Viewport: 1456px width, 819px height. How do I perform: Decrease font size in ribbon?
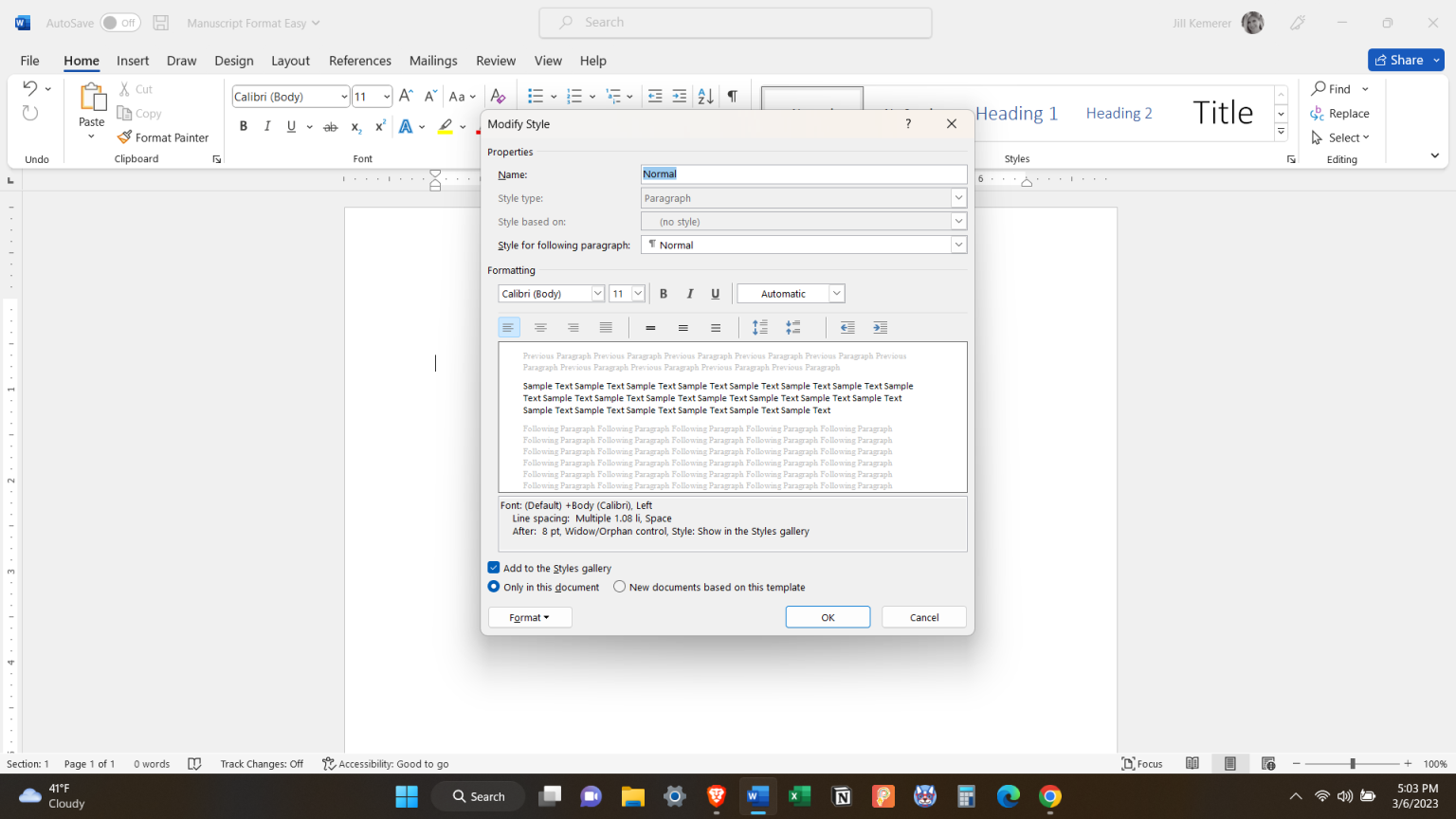430,96
